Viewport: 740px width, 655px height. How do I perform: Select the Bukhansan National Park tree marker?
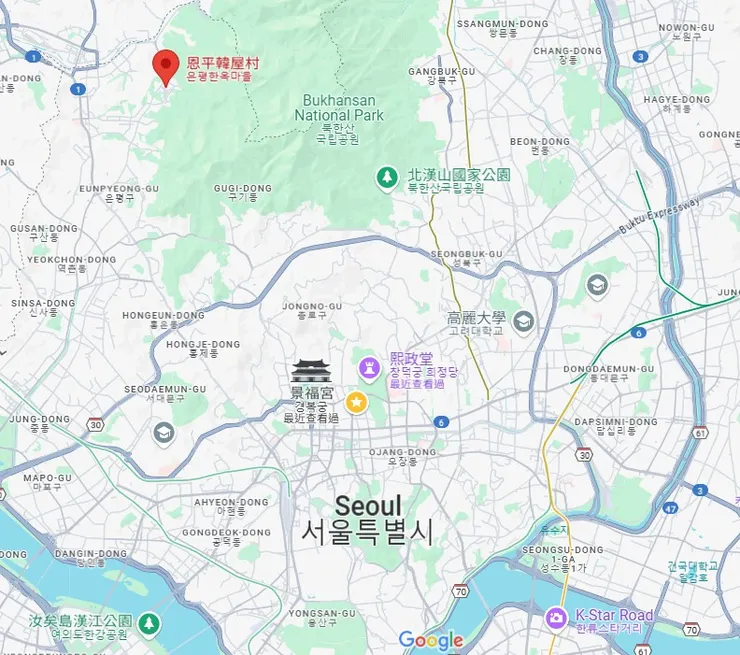click(x=387, y=178)
